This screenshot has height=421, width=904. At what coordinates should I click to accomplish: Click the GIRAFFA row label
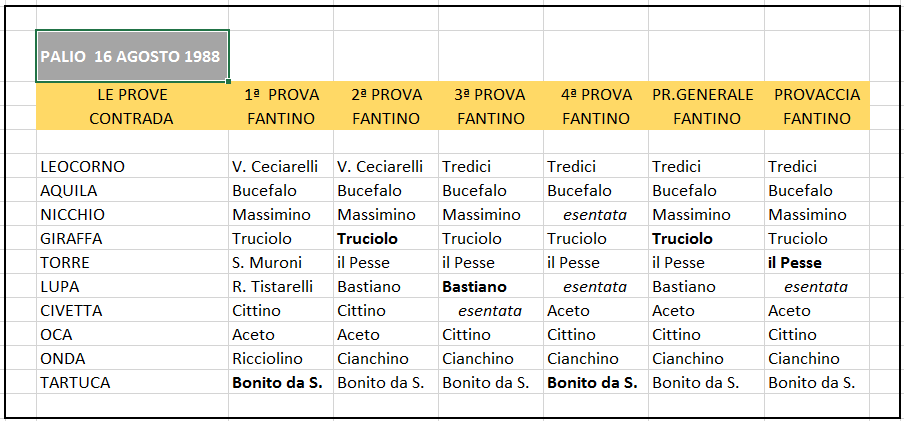tap(132, 239)
